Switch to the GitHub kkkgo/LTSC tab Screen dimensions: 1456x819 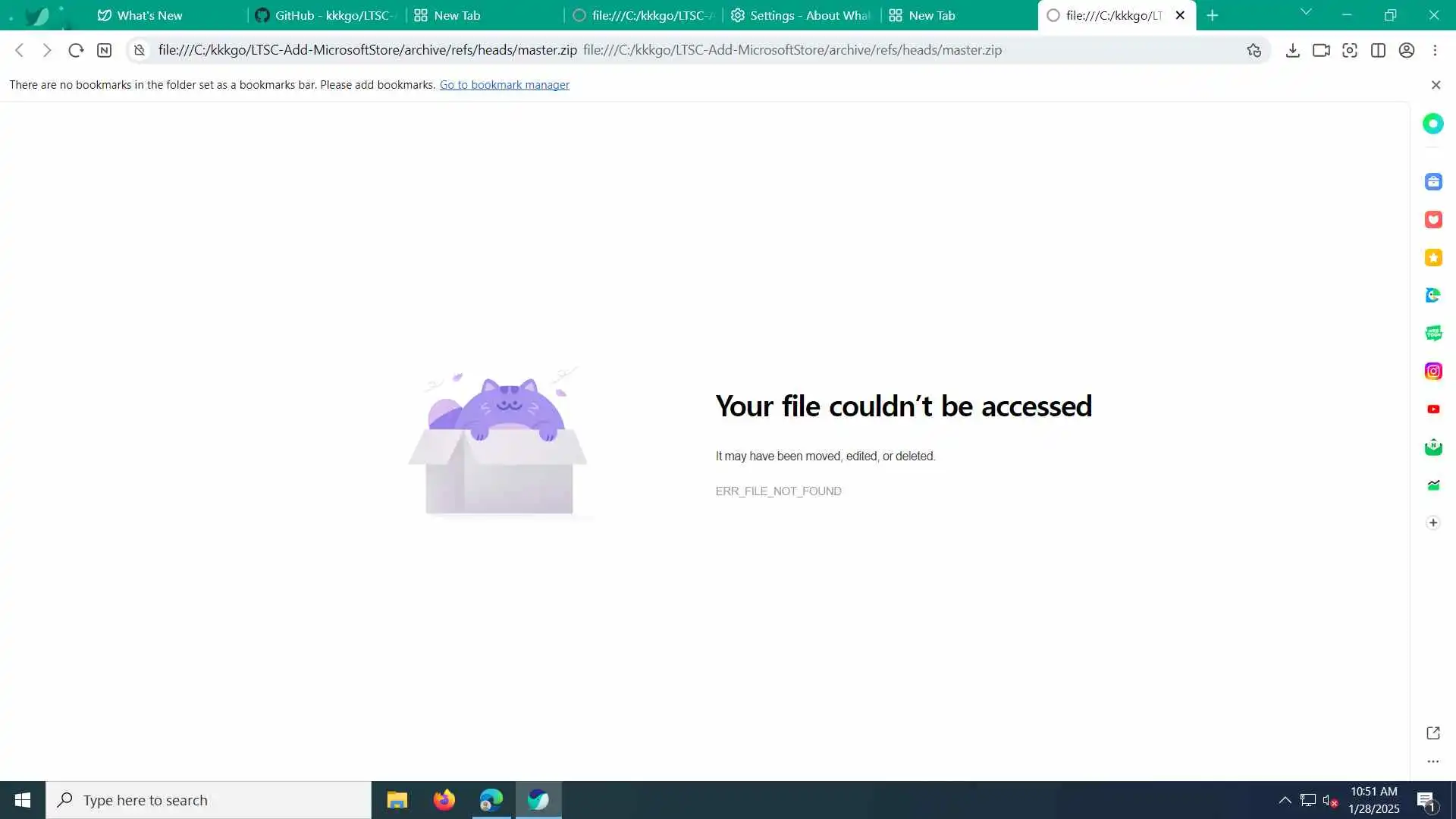(326, 15)
